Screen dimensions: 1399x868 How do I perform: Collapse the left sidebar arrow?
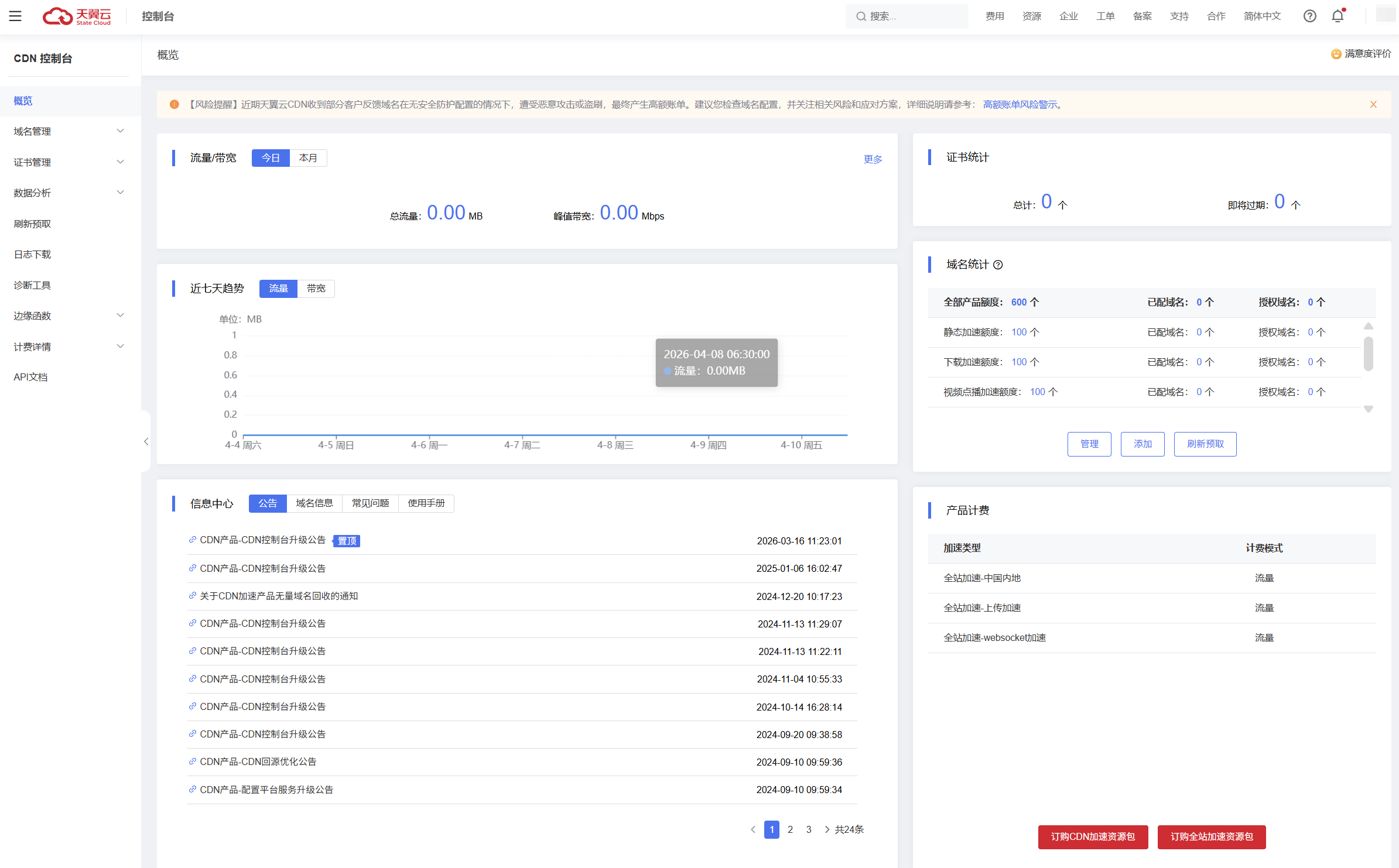(146, 442)
